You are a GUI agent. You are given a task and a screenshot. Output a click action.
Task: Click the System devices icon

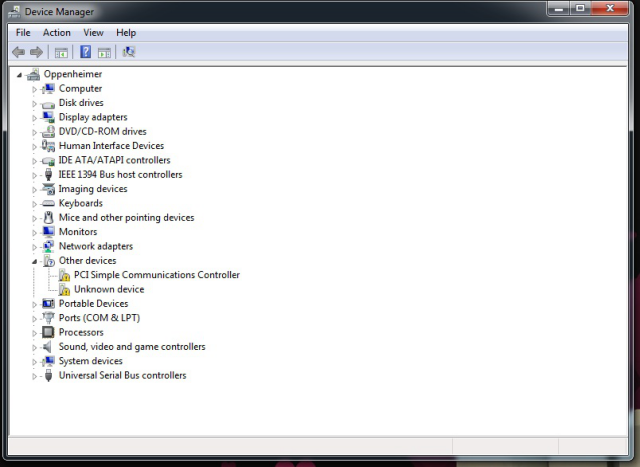point(48,361)
